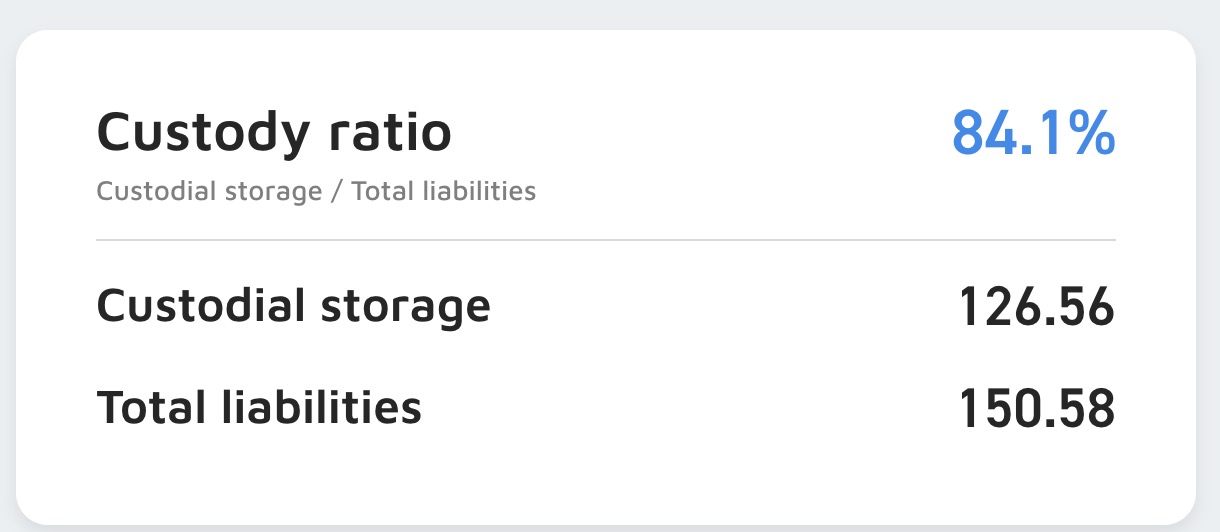Viewport: 1220px width, 532px height.
Task: Click the percent sign of the blue ratio
Action: point(1089,132)
